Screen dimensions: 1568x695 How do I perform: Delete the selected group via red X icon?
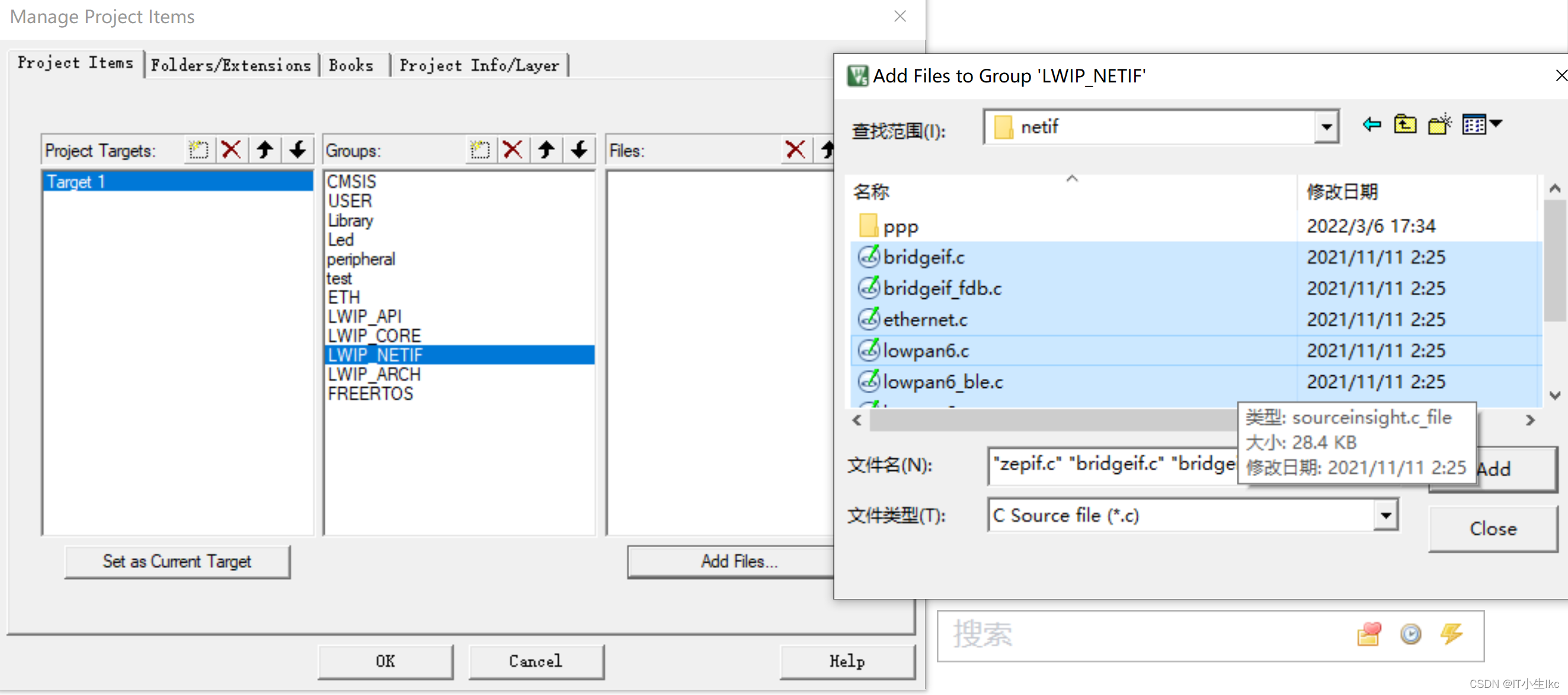513,150
